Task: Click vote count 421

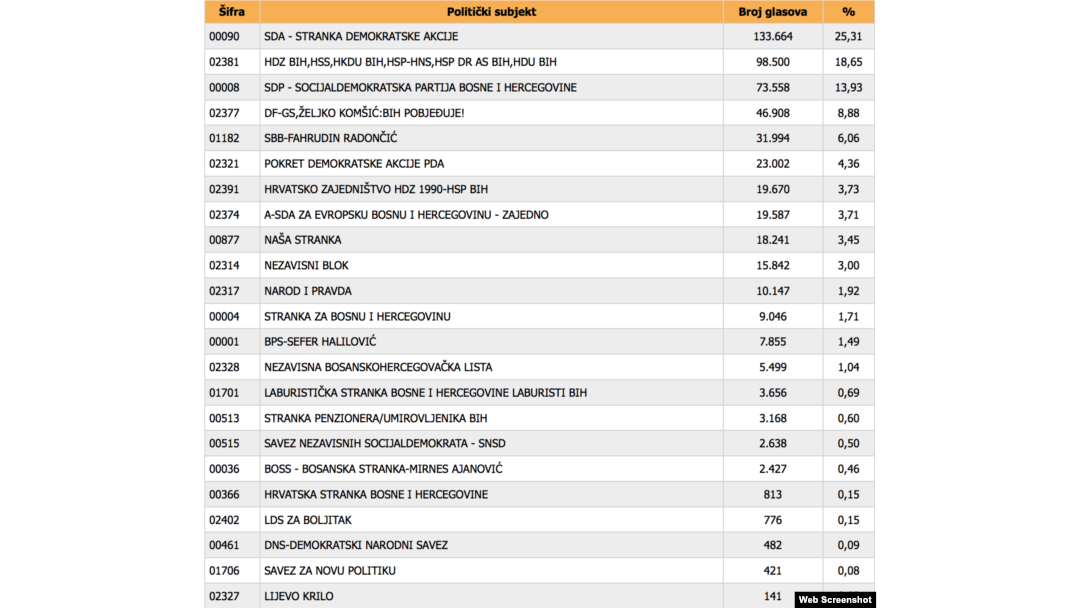Action: pyautogui.click(x=773, y=571)
